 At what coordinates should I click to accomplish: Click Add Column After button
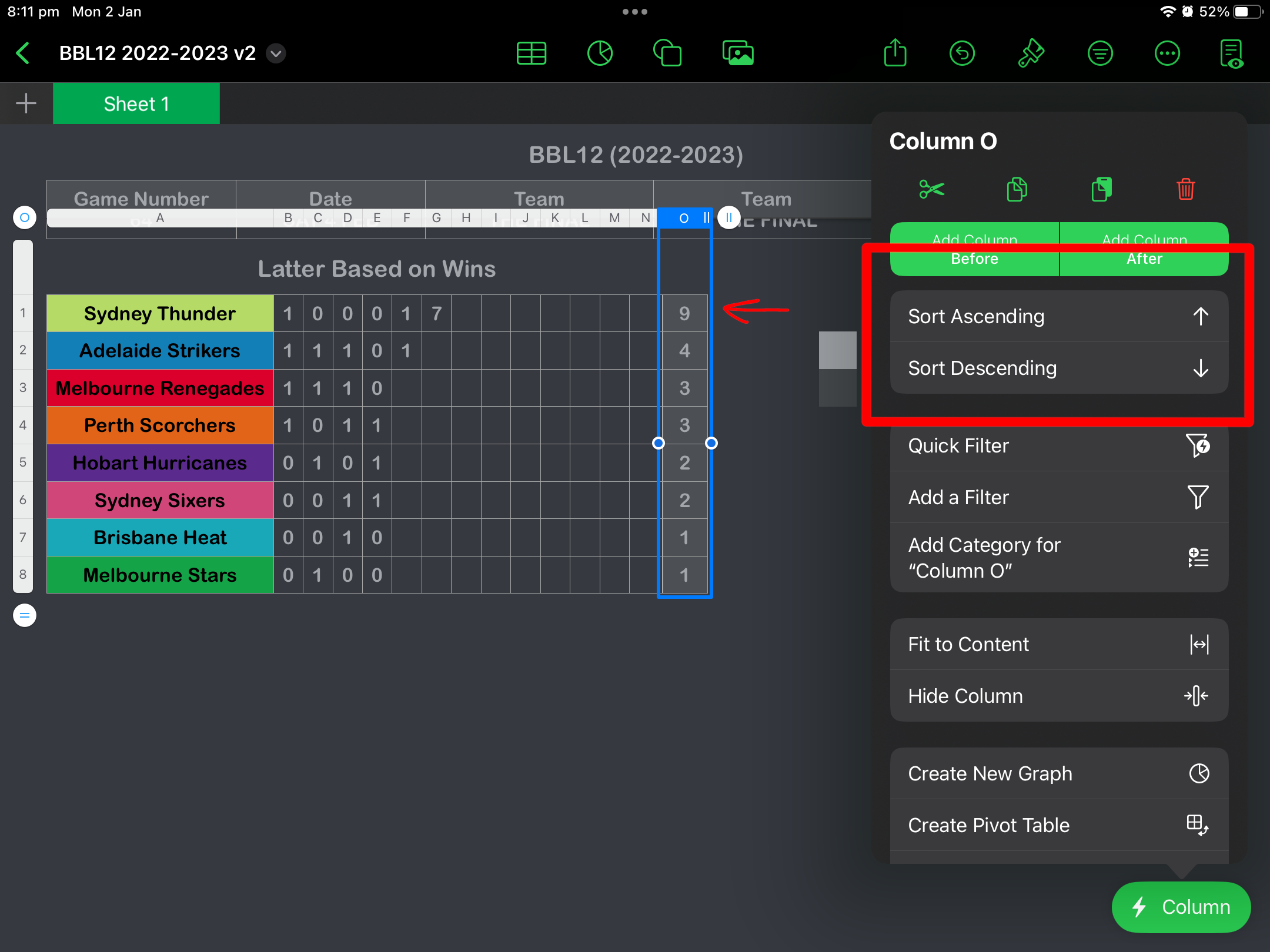[x=1143, y=249]
